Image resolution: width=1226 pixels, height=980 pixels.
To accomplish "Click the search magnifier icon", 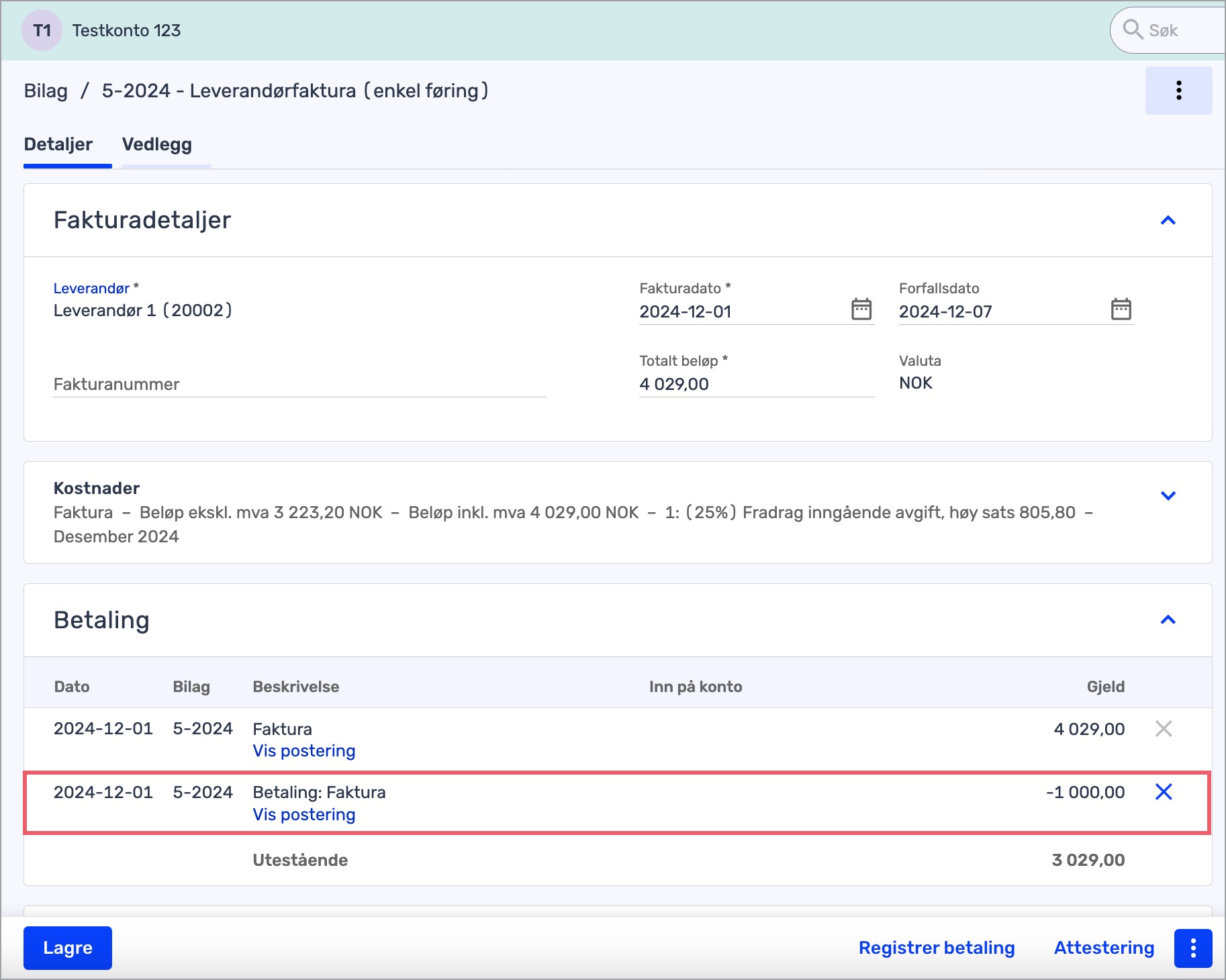I will pyautogui.click(x=1133, y=30).
